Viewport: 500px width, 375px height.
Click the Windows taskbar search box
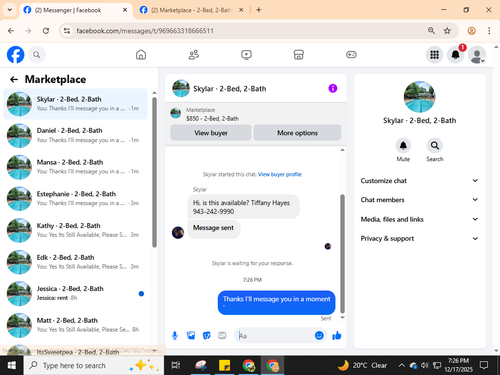[94, 365]
